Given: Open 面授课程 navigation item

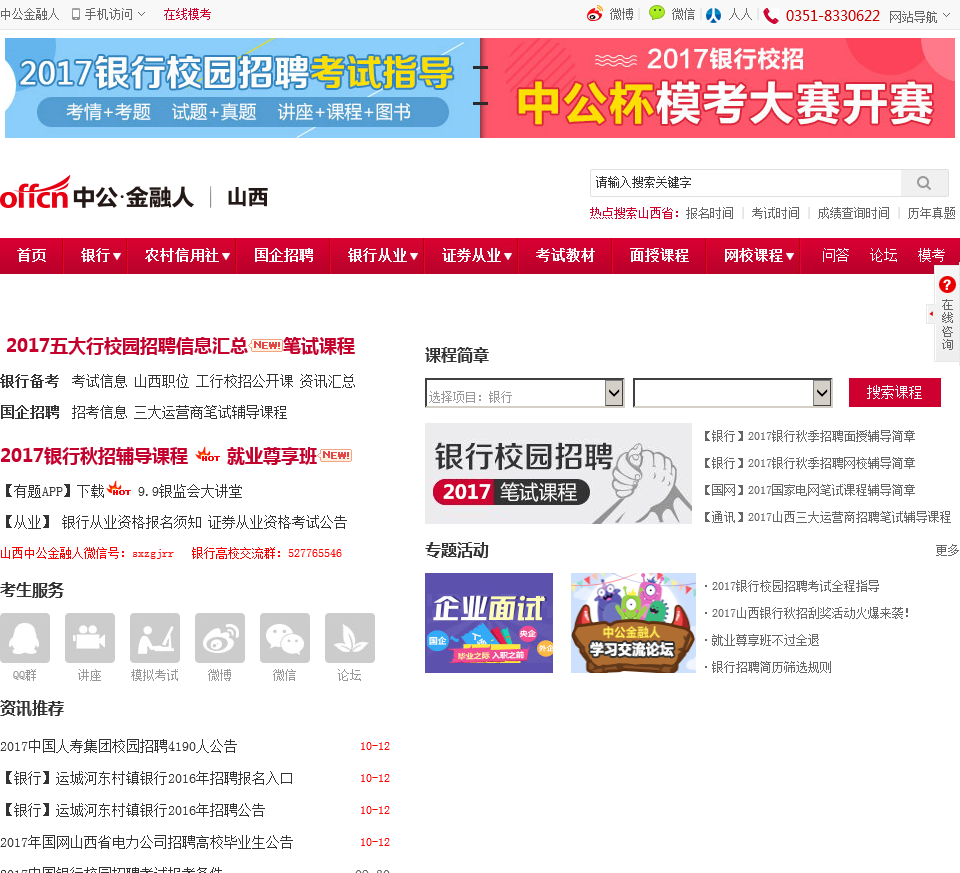Looking at the screenshot, I should coord(659,255).
